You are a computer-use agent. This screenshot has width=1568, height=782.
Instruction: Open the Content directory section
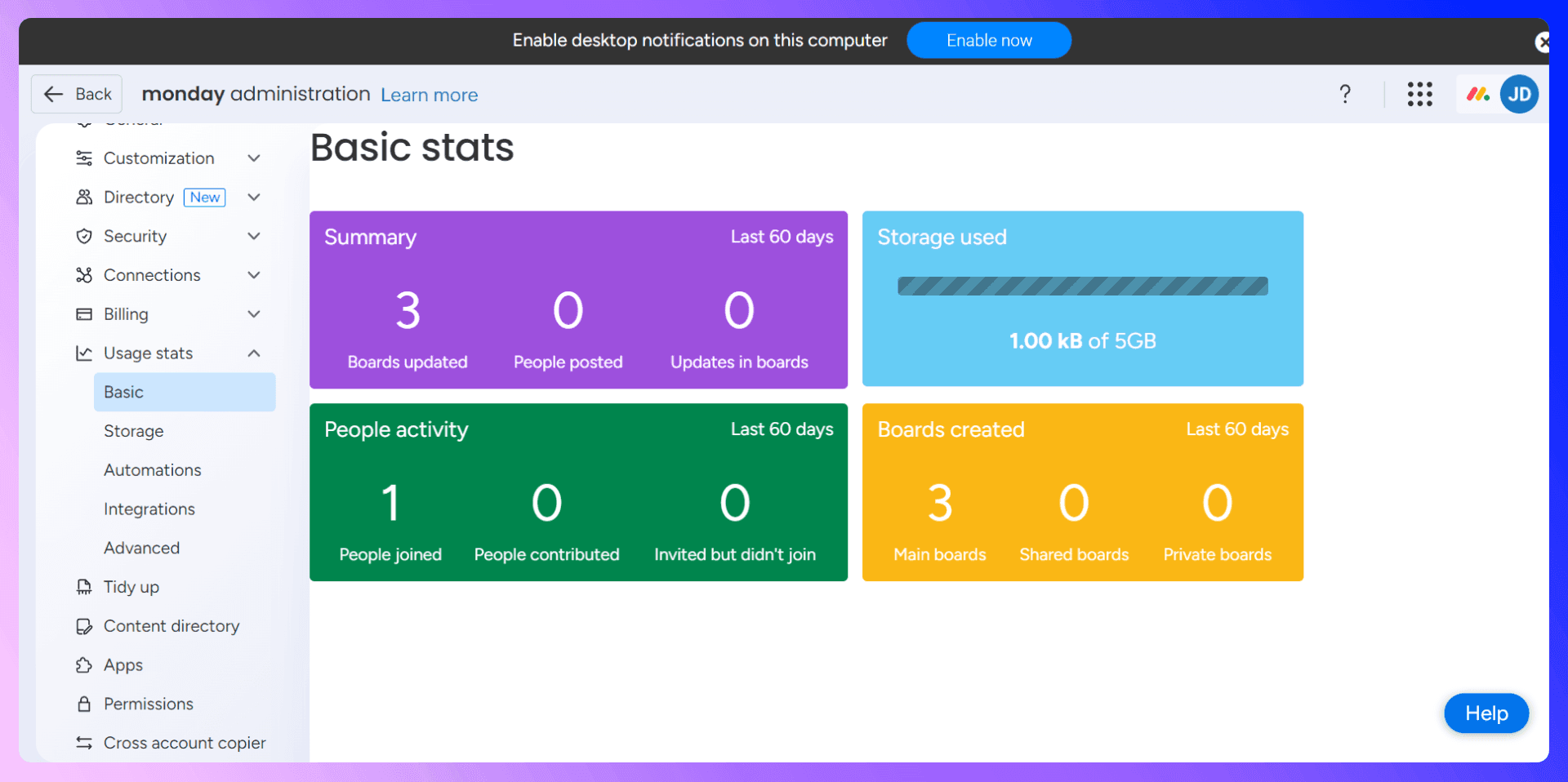pos(170,626)
